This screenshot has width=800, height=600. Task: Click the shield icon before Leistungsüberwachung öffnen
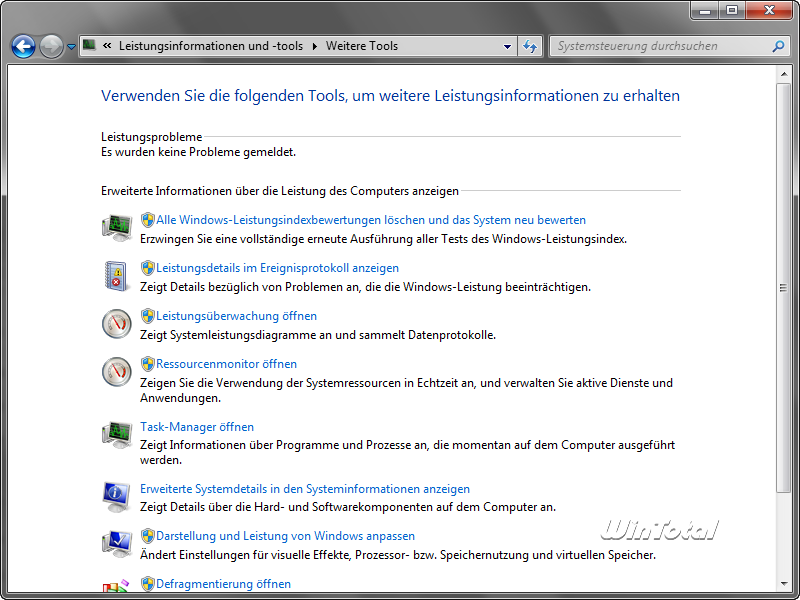point(147,316)
